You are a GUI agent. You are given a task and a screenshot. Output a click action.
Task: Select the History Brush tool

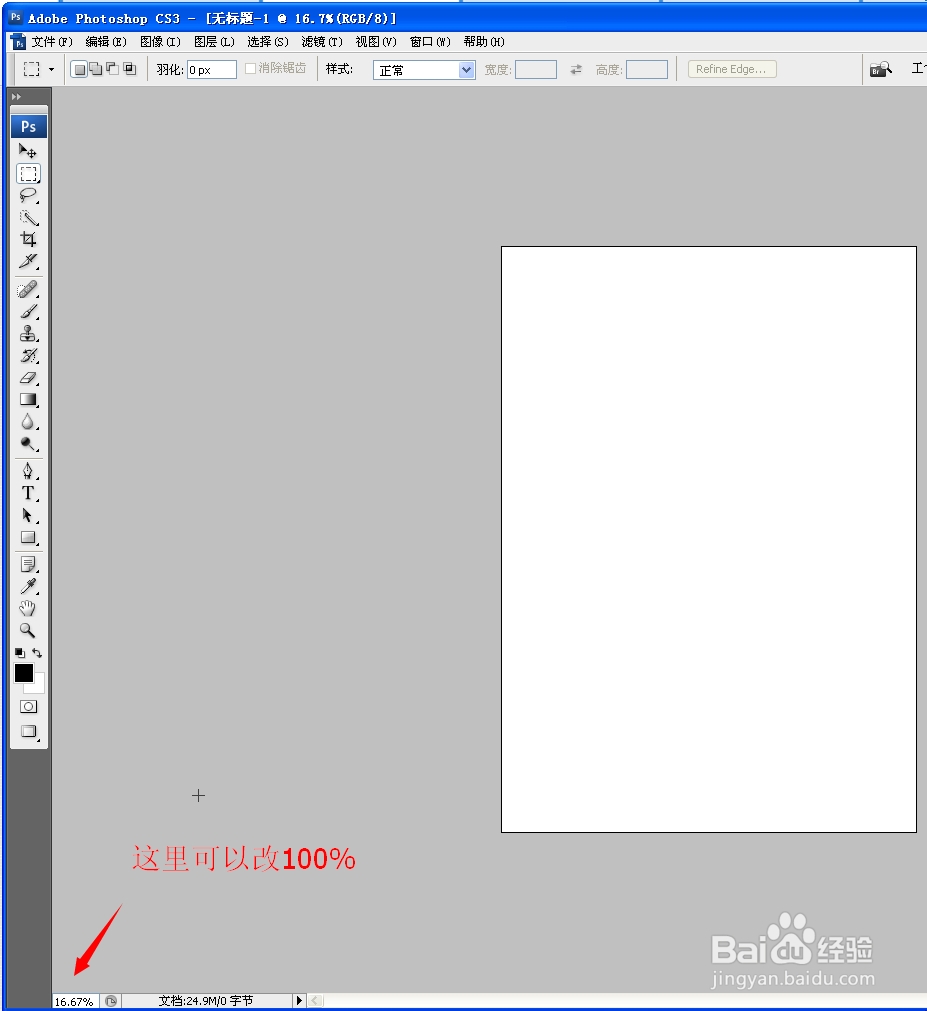coord(28,356)
